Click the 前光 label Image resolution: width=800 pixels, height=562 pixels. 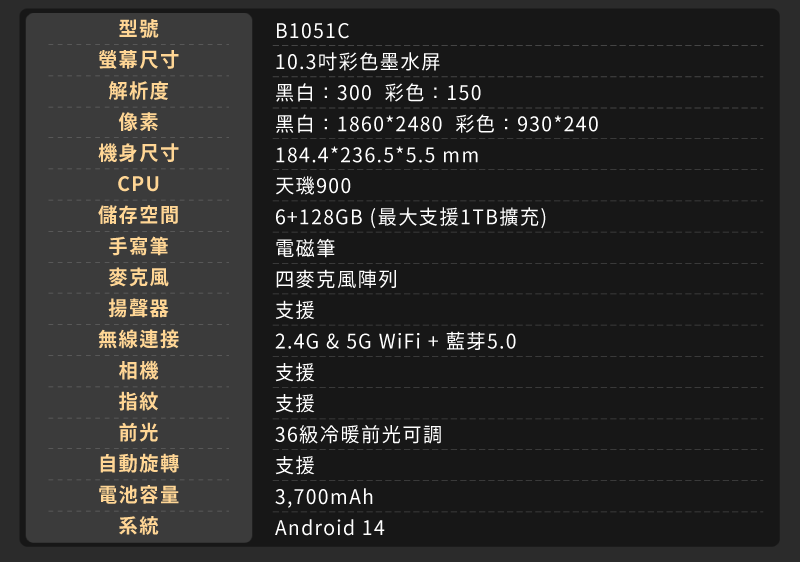(139, 432)
